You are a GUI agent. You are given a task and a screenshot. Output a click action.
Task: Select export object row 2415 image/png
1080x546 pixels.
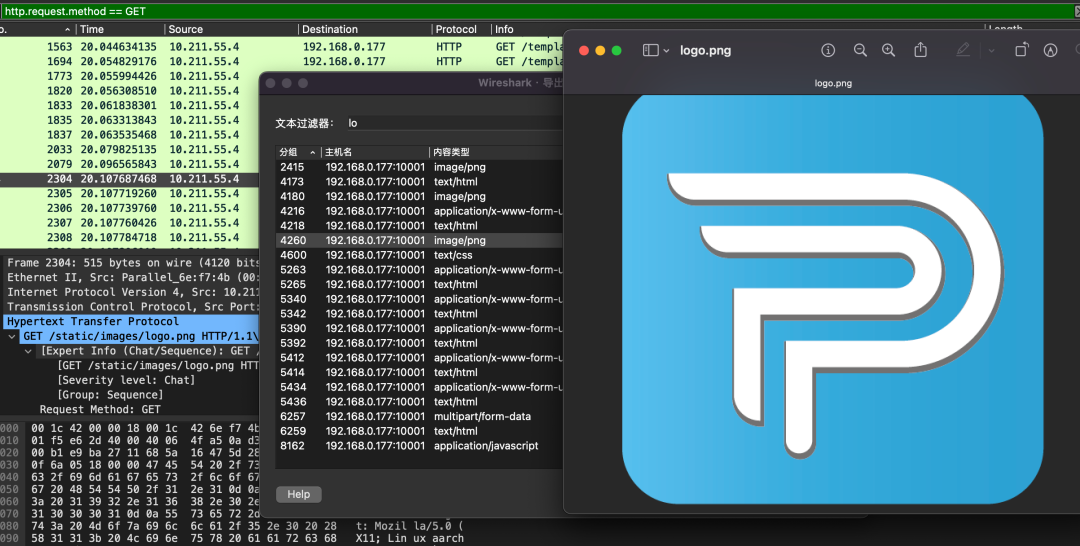pos(419,167)
